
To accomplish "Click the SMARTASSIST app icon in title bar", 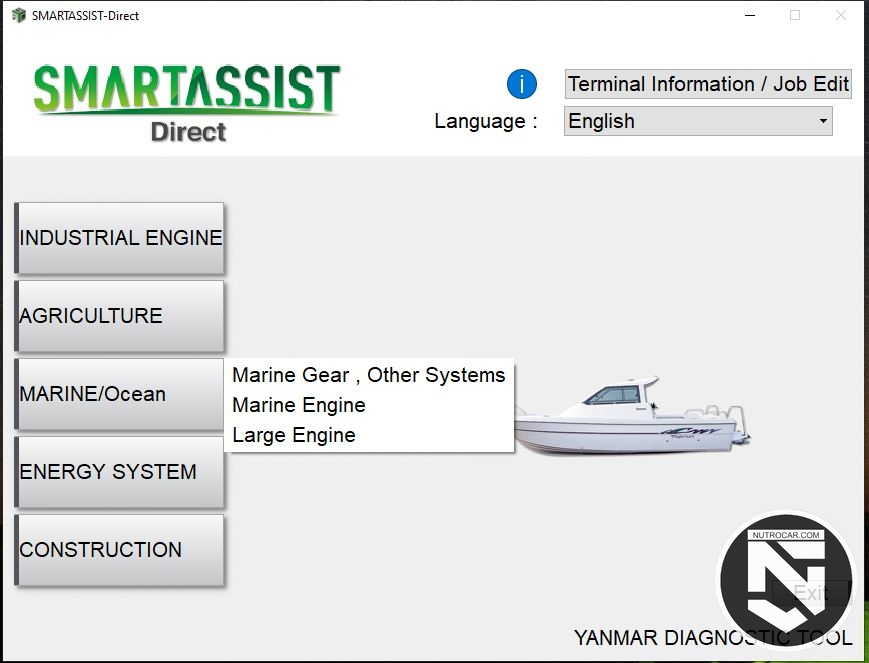I will 18,15.
